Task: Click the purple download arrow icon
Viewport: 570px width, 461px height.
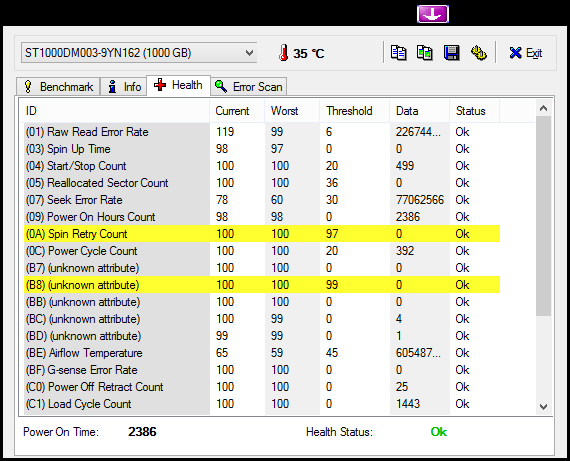Action: [x=433, y=14]
